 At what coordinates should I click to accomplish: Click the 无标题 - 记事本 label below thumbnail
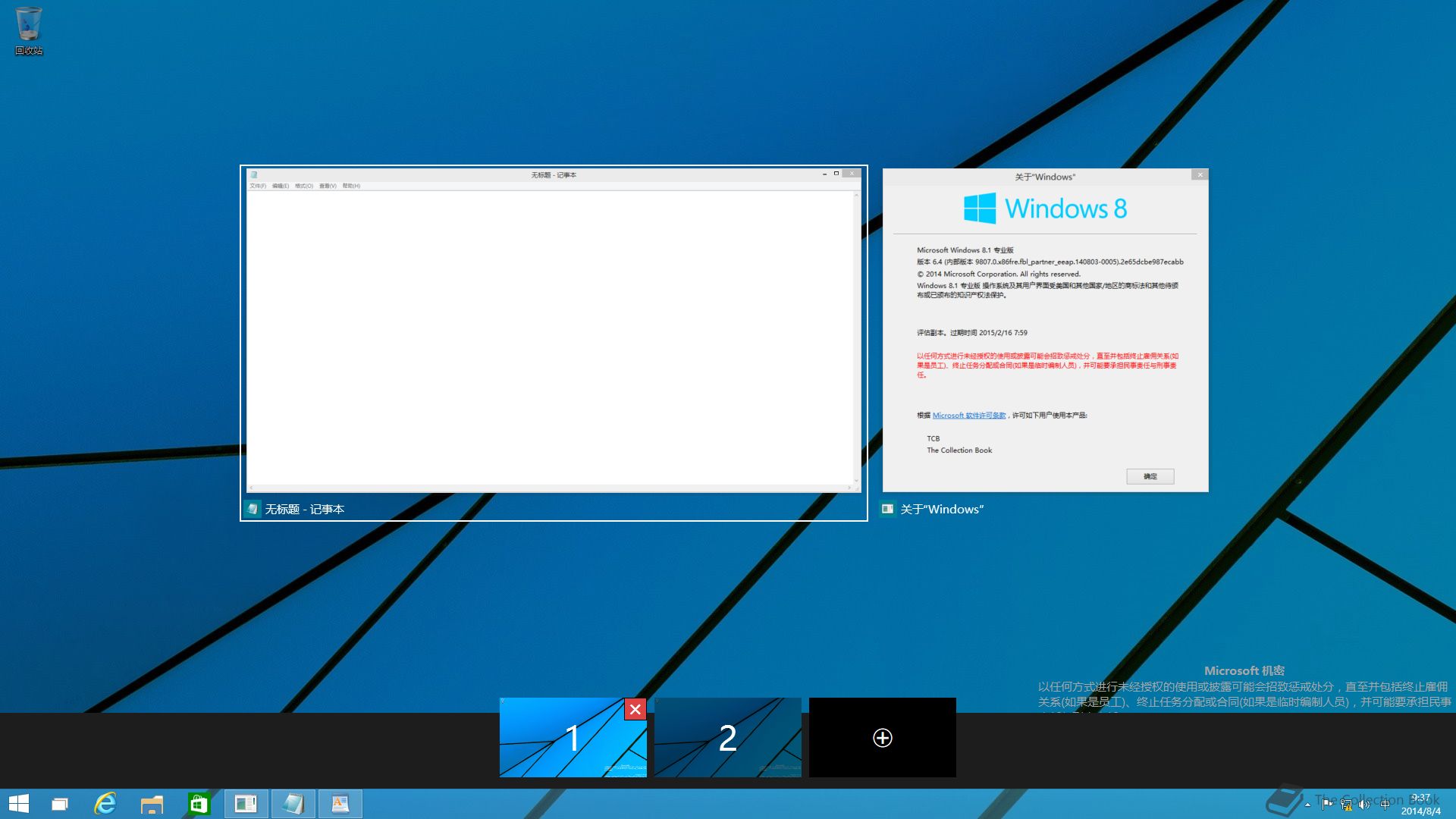(x=305, y=510)
